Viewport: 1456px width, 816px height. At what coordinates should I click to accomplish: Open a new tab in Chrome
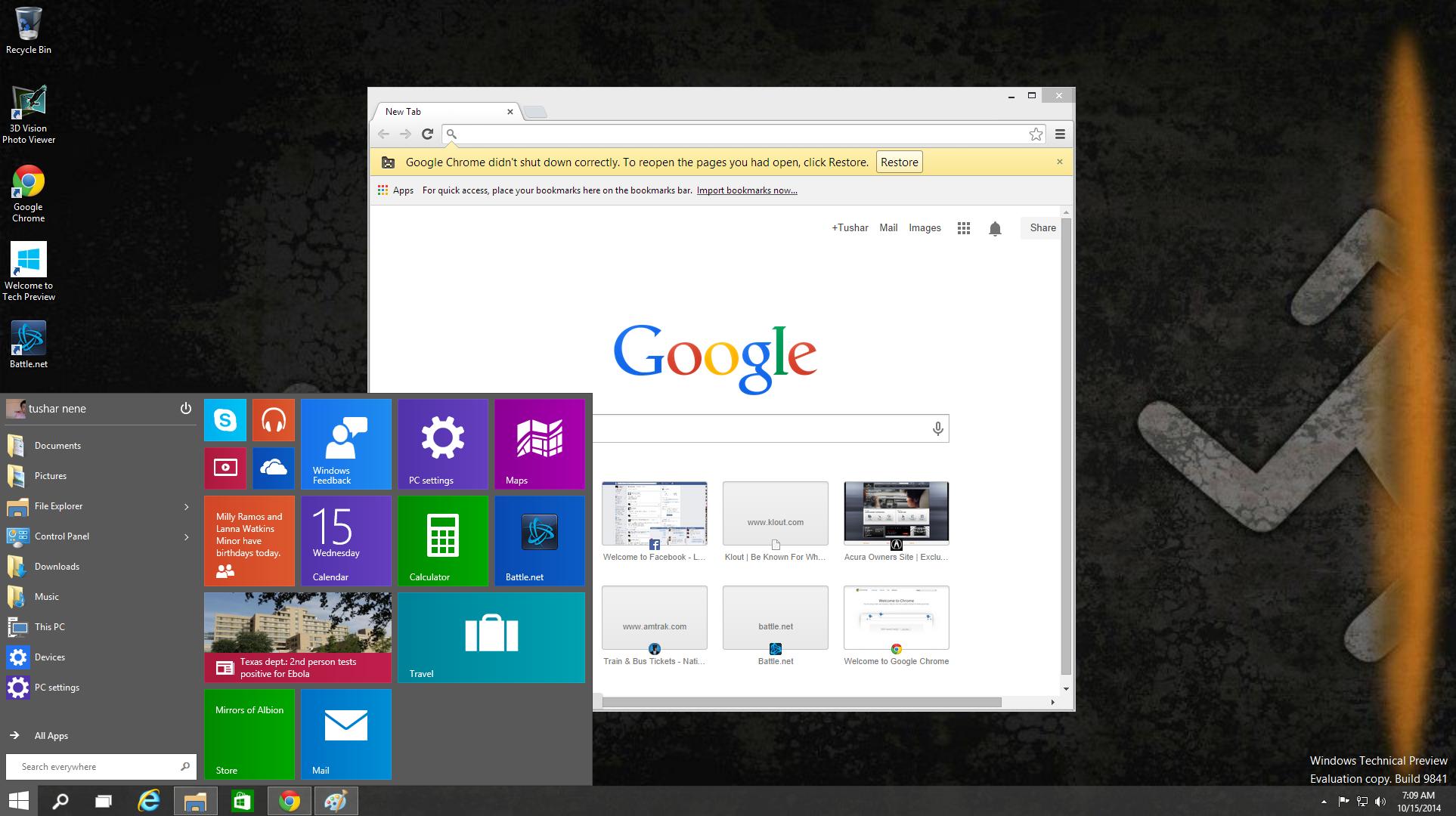click(x=535, y=112)
